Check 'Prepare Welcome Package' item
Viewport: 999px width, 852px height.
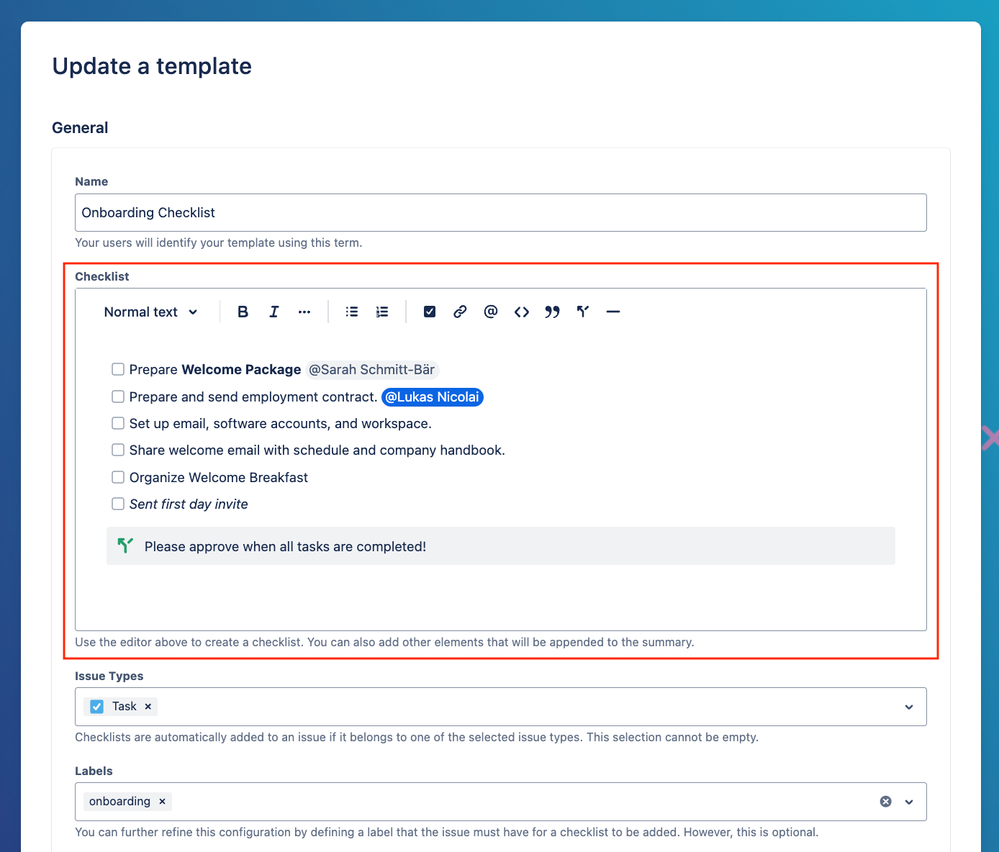coord(118,369)
